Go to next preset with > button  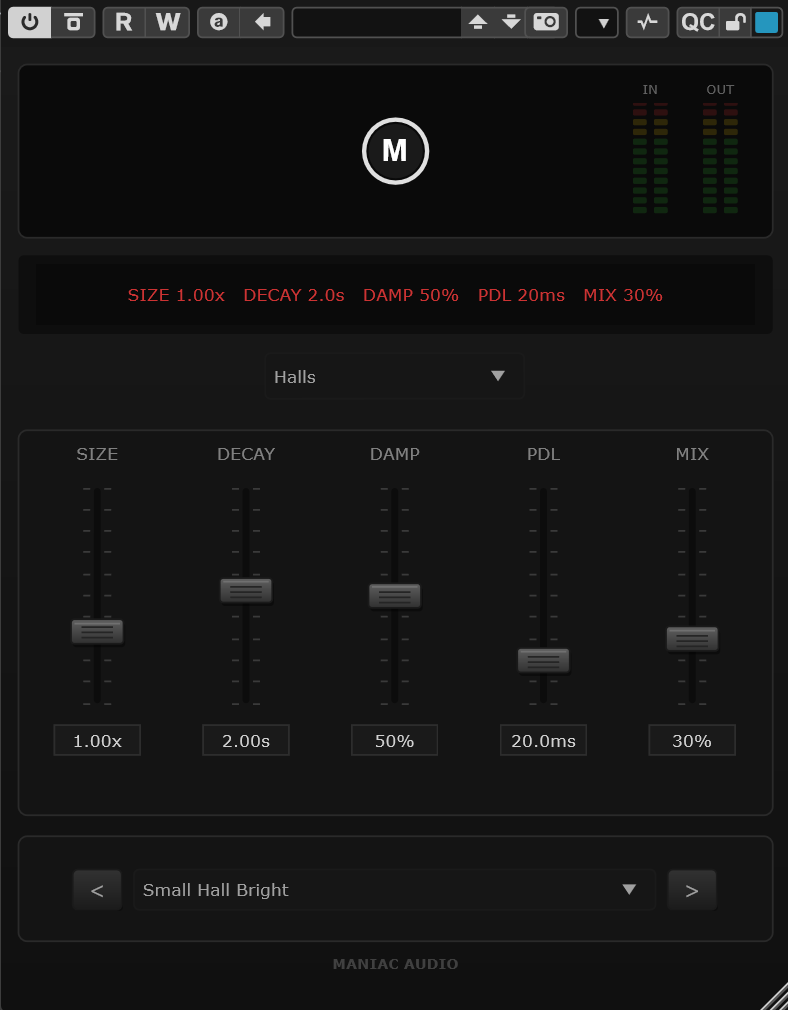(692, 890)
